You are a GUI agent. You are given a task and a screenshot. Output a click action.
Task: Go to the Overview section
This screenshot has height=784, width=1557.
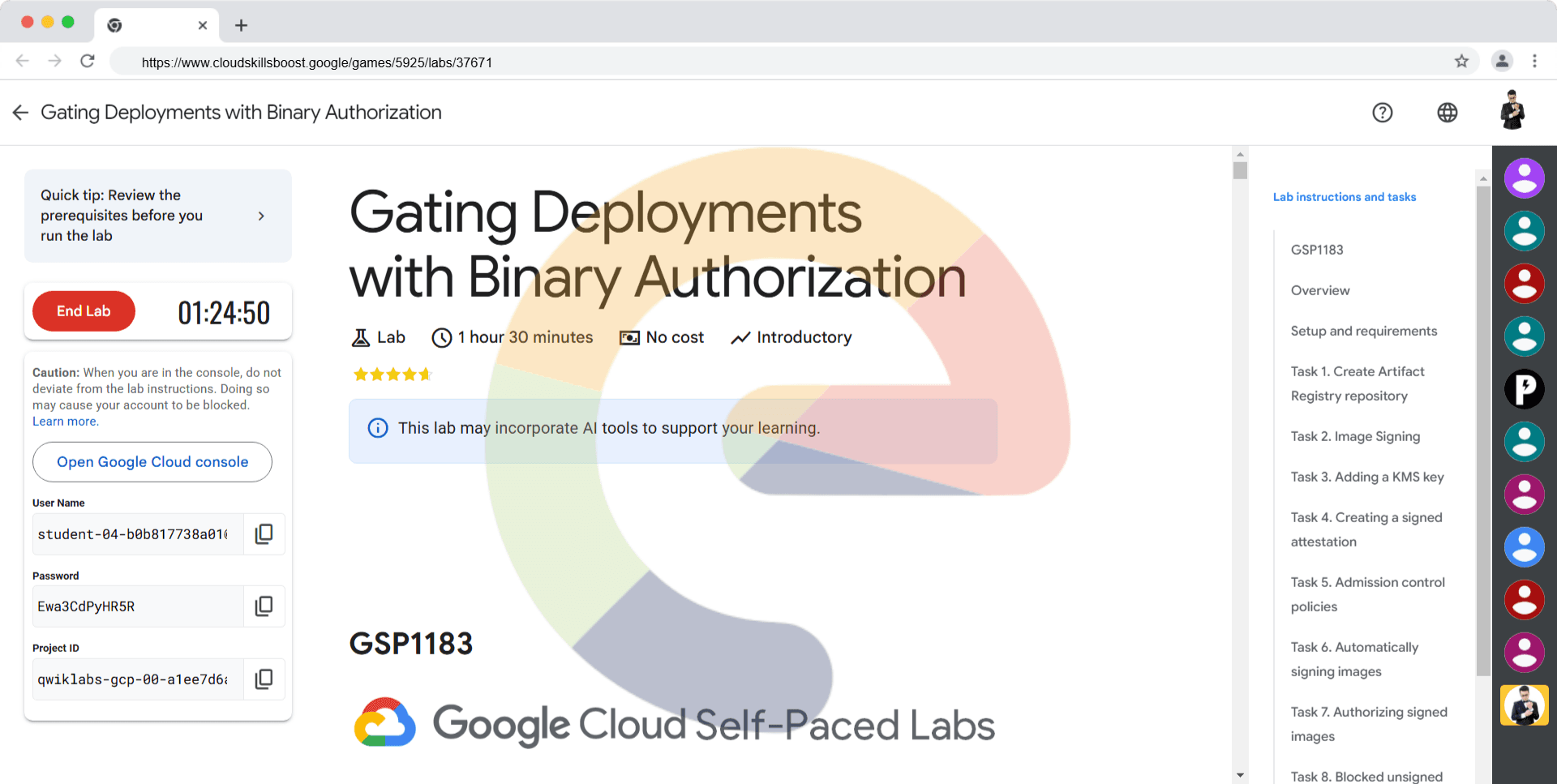tap(1320, 290)
